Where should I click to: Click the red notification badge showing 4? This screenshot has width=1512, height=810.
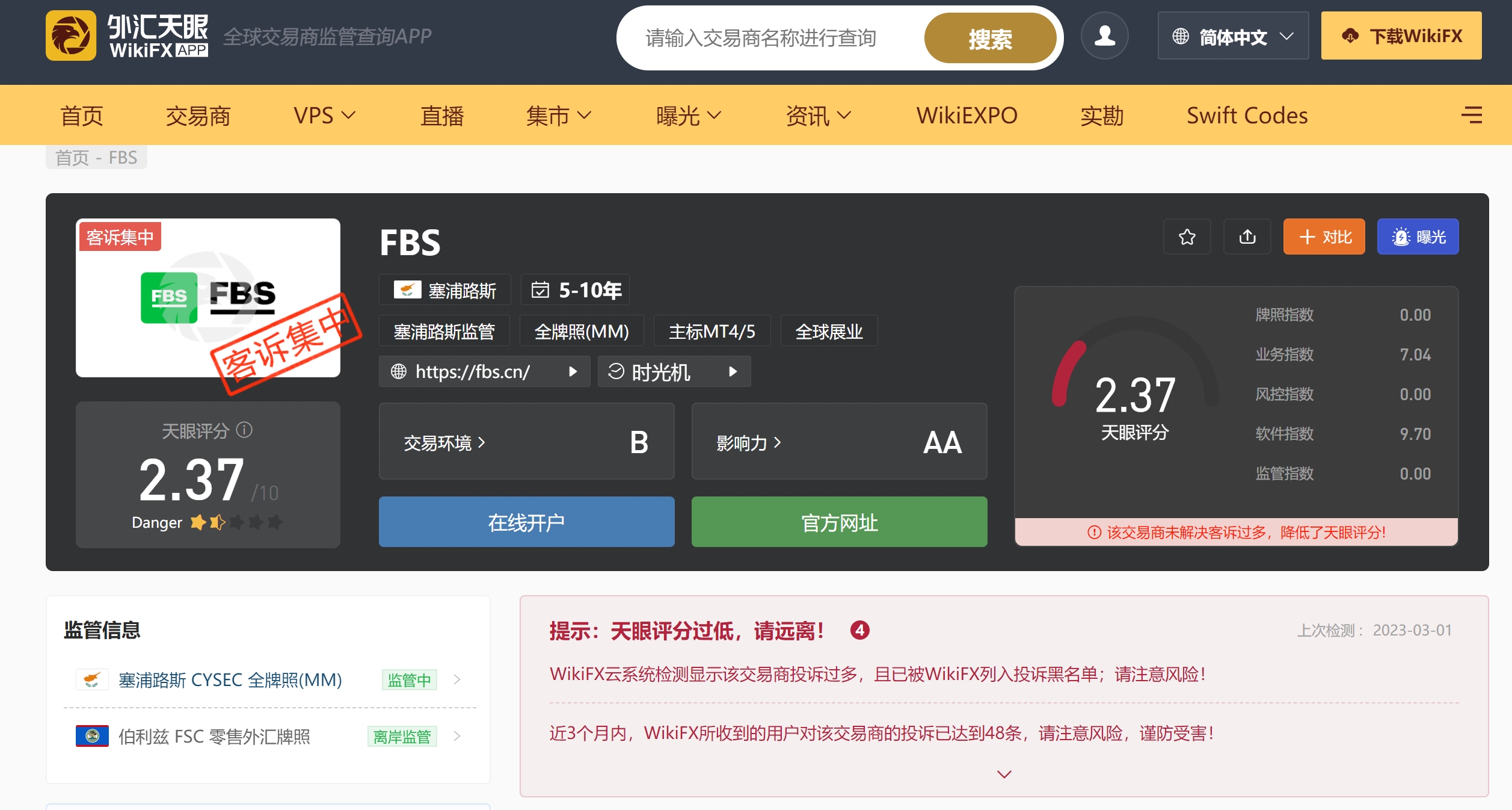pyautogui.click(x=859, y=630)
